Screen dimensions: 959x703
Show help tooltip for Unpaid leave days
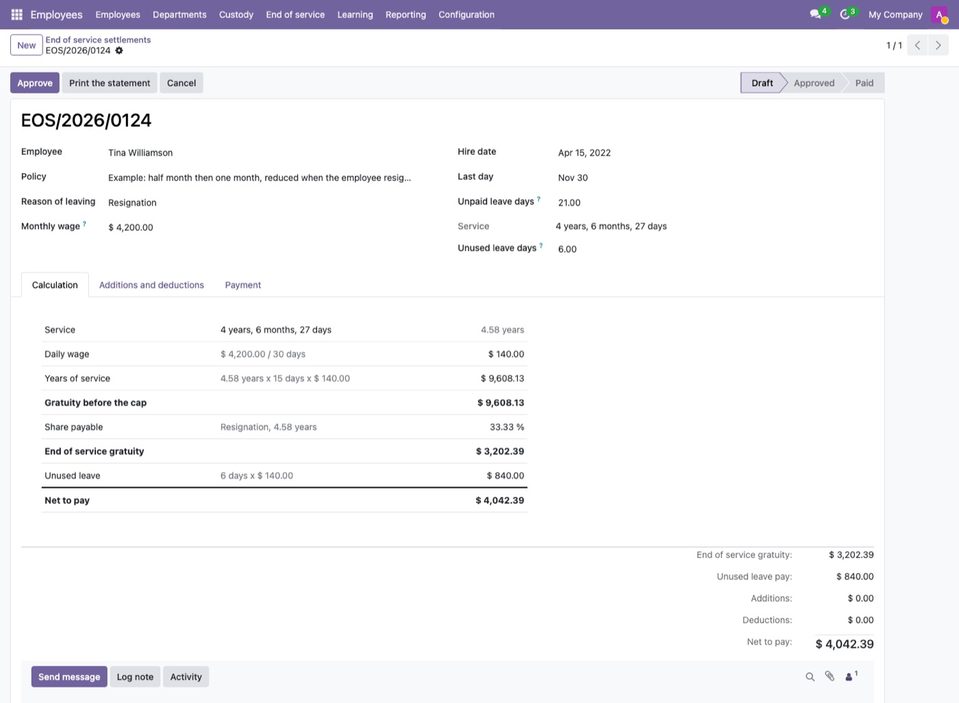(x=539, y=199)
